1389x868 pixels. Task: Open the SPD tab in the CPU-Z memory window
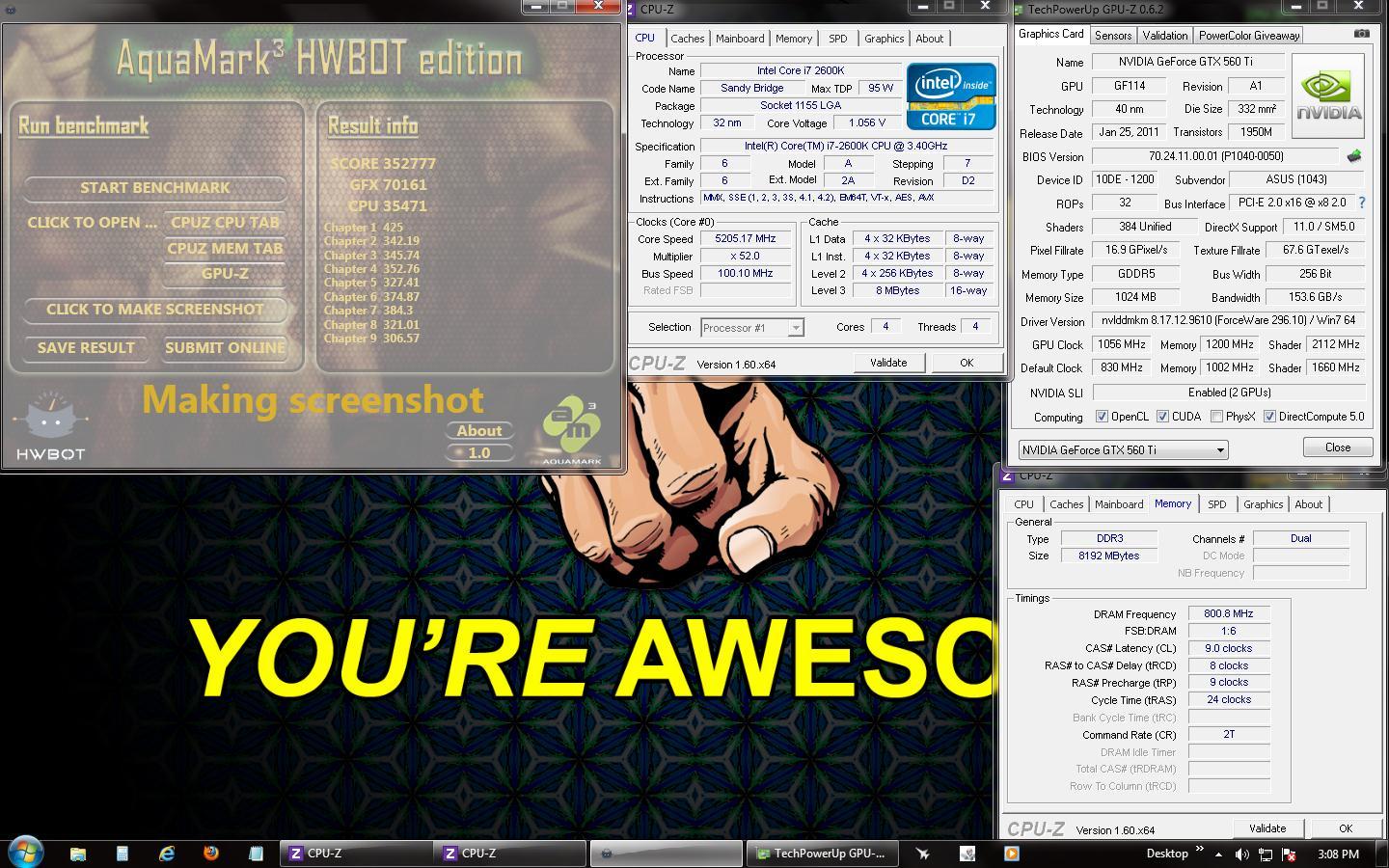pyautogui.click(x=1216, y=504)
